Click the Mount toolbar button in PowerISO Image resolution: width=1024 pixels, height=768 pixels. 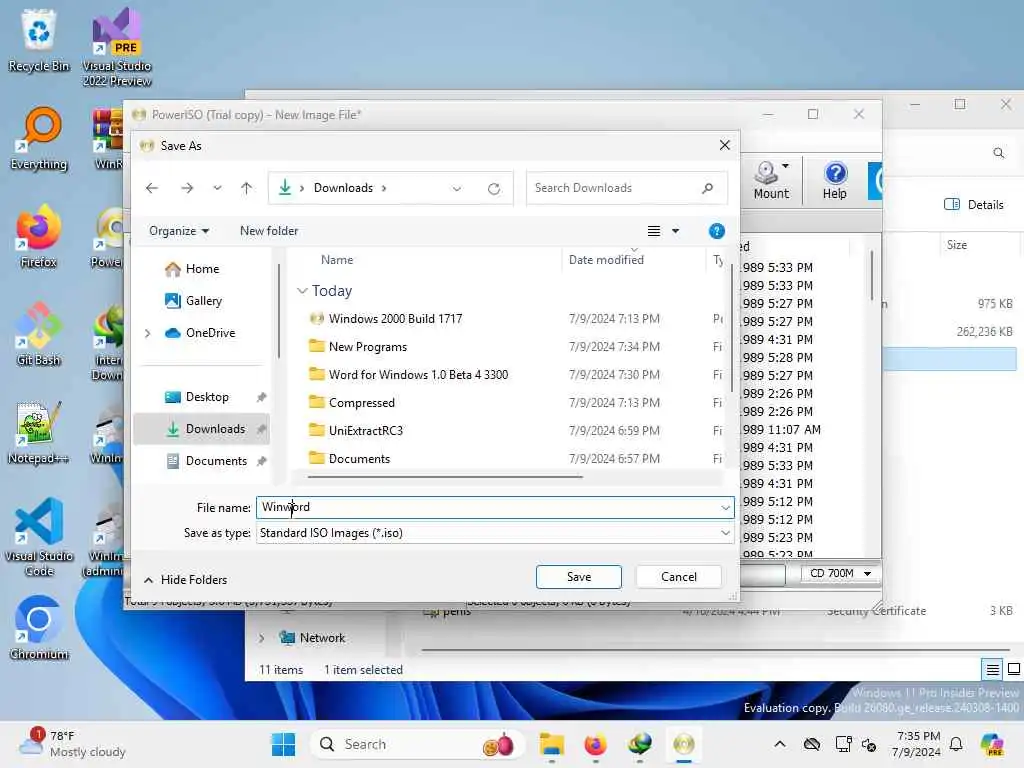771,180
